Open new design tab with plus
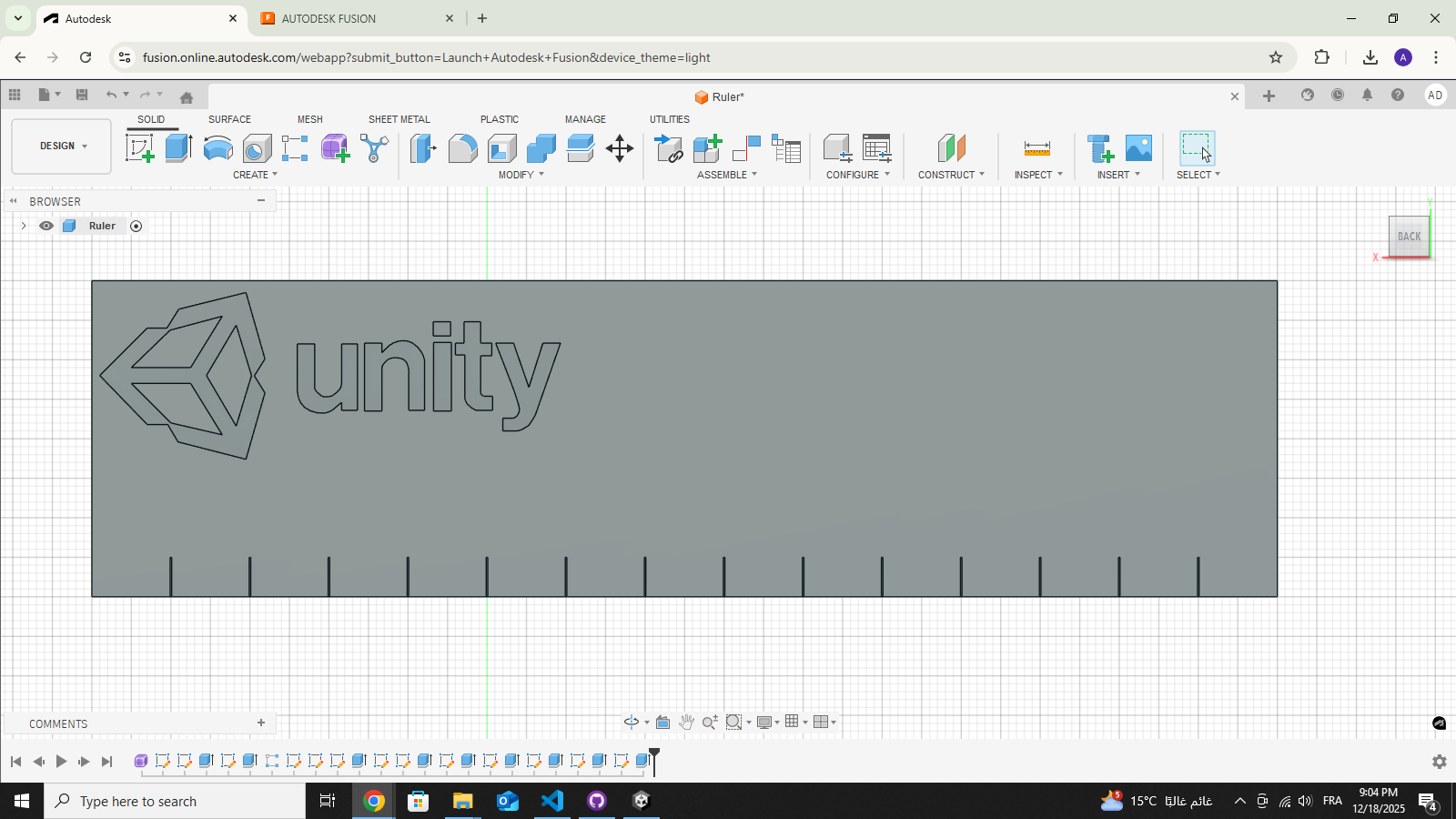The height and width of the screenshot is (819, 1456). [1269, 96]
